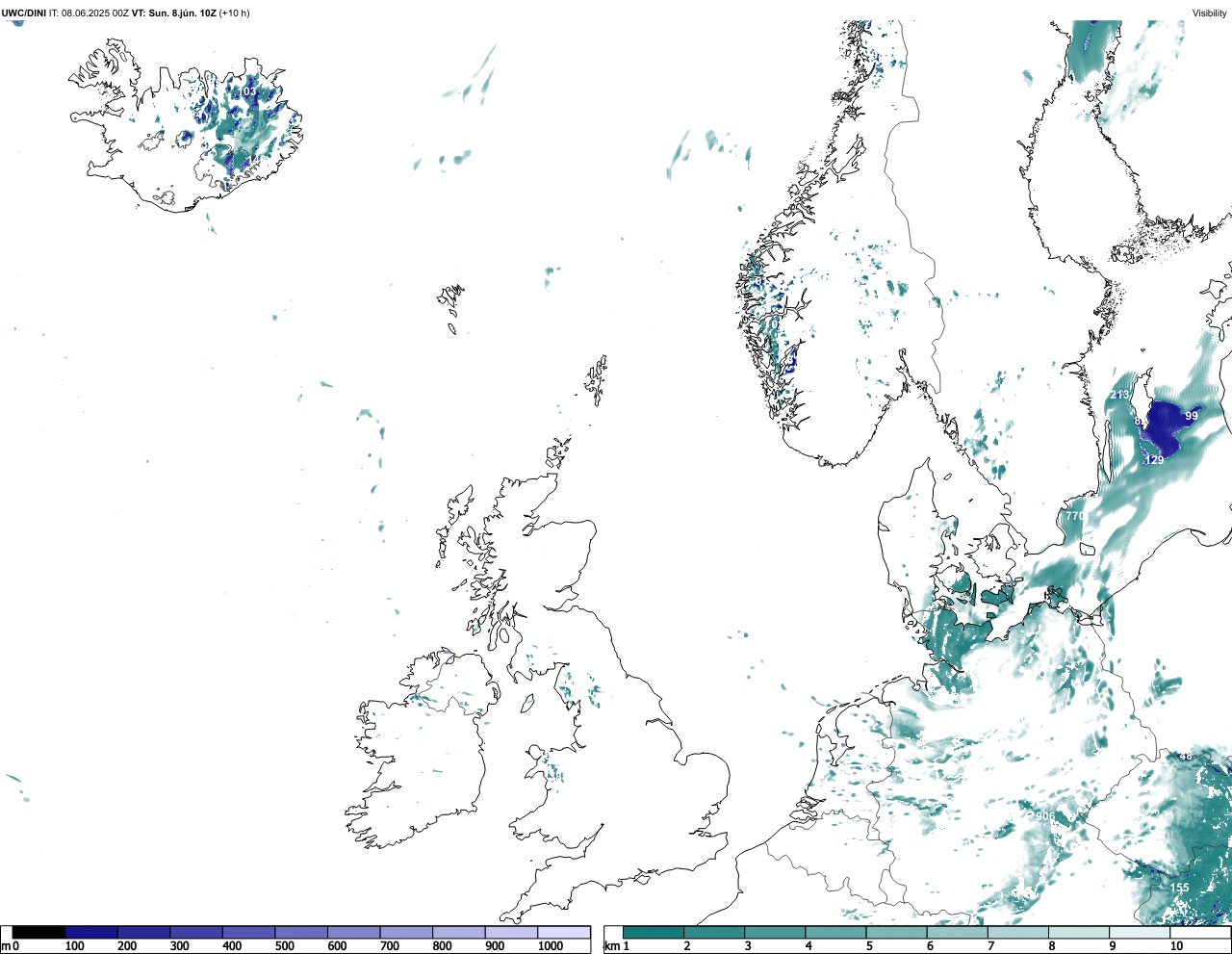
Task: Select the 100–200 m dark navy swatch
Action: click(91, 932)
